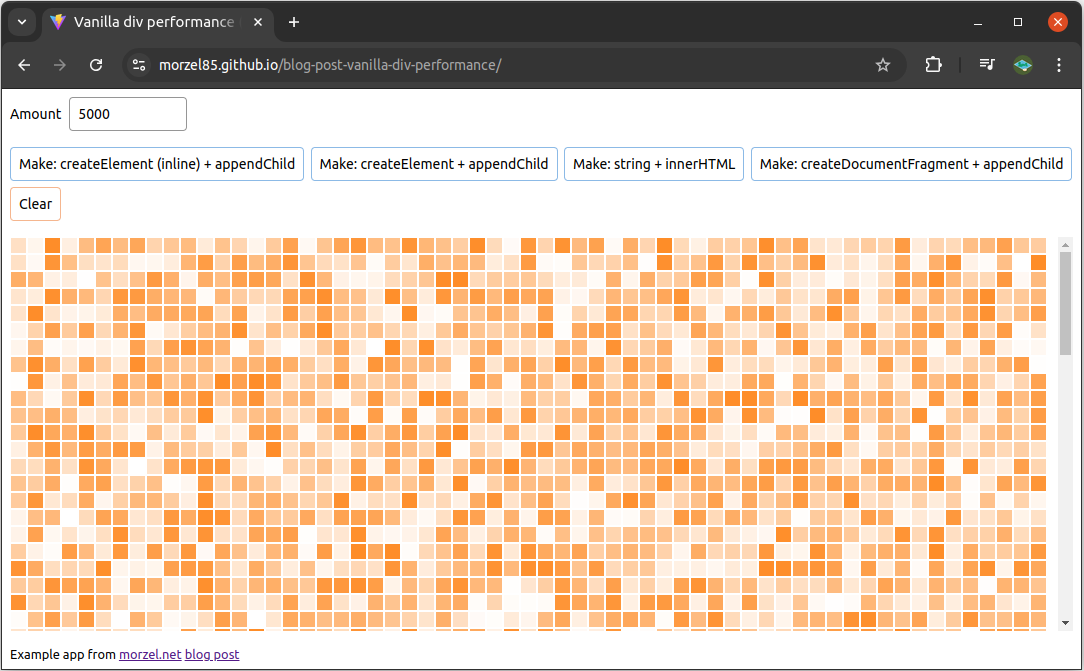Click Make: createElement (inline) + appendChild

click(x=157, y=164)
